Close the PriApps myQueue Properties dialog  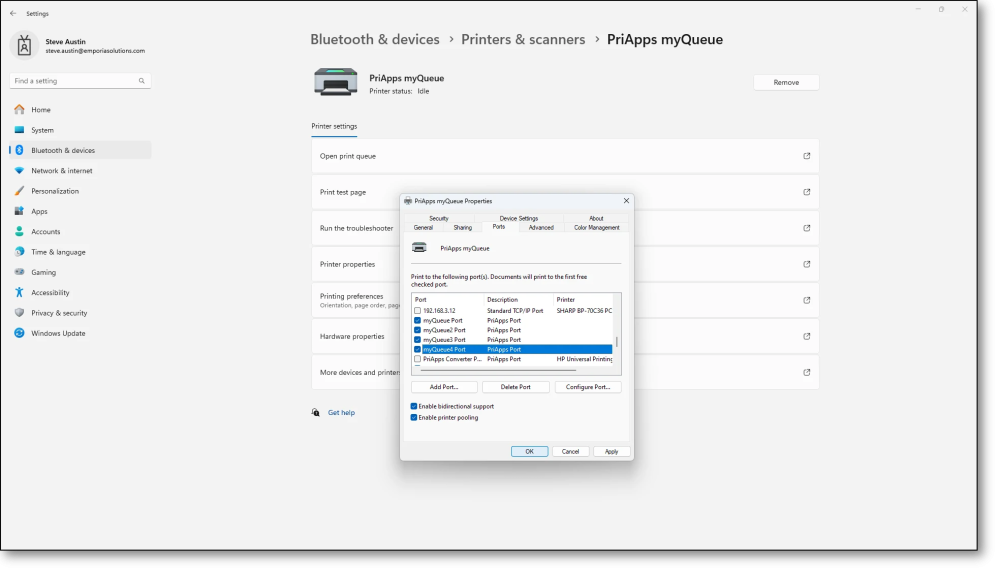click(626, 201)
